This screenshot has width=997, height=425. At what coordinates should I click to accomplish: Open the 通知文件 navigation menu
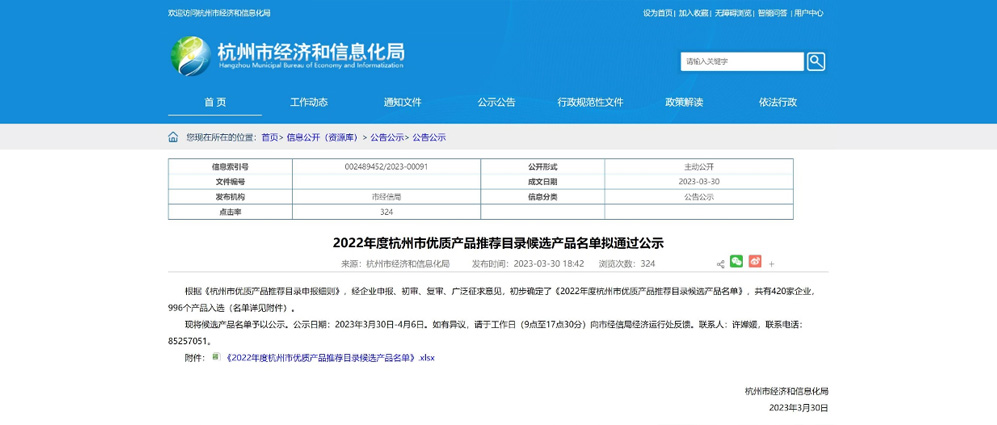click(403, 102)
